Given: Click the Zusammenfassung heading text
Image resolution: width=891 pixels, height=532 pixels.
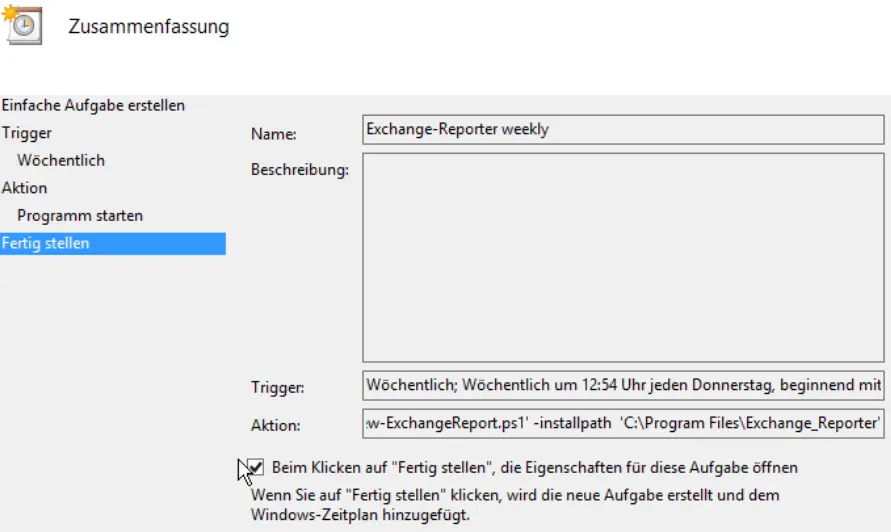Looking at the screenshot, I should 148,27.
